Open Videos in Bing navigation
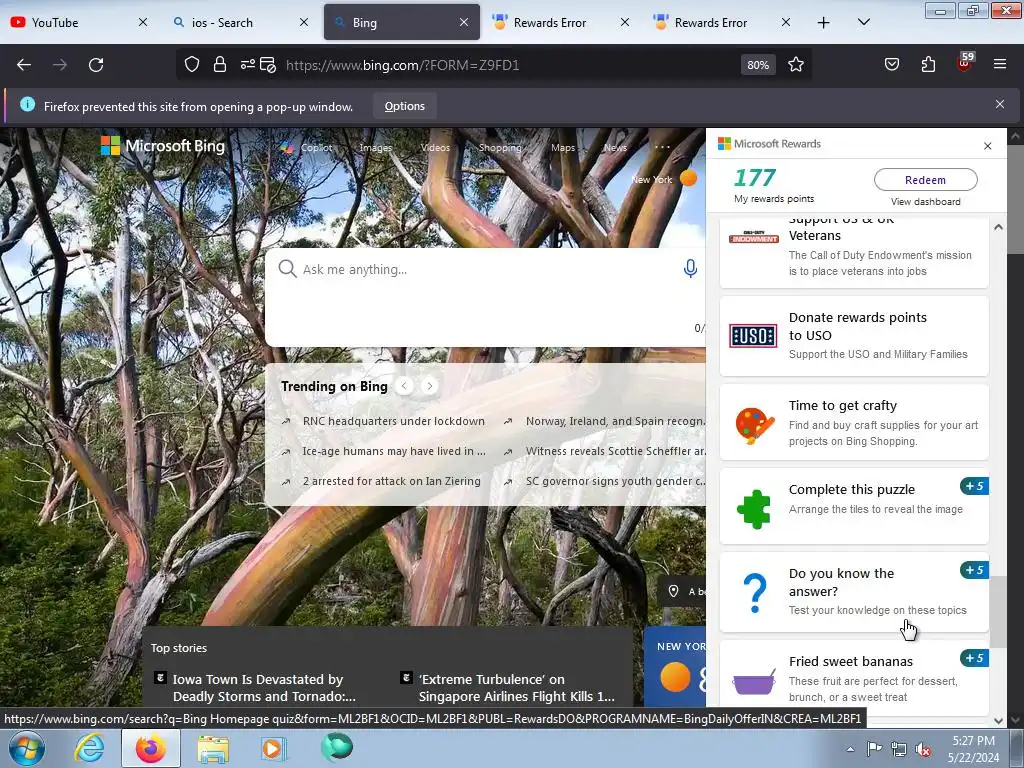 click(435, 148)
